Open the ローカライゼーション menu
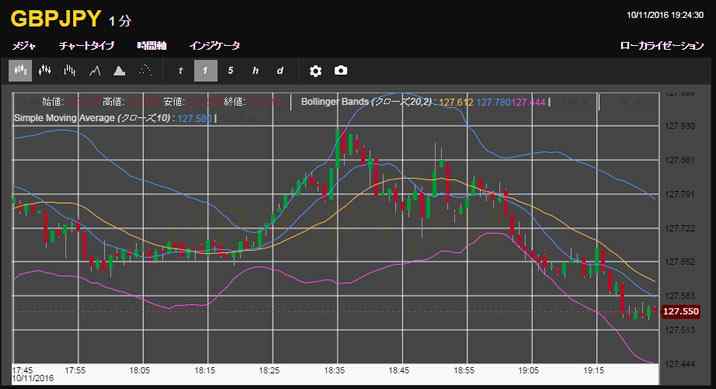This screenshot has height=389, width=716. (662, 46)
